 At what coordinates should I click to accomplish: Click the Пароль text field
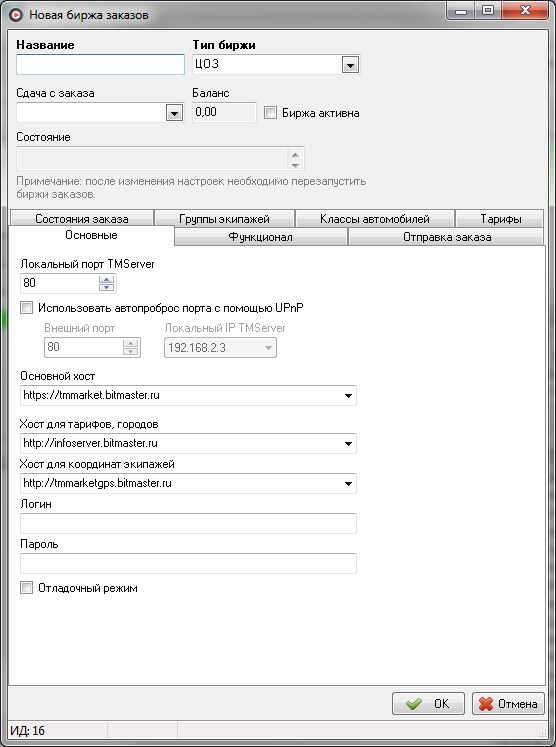coord(188,564)
